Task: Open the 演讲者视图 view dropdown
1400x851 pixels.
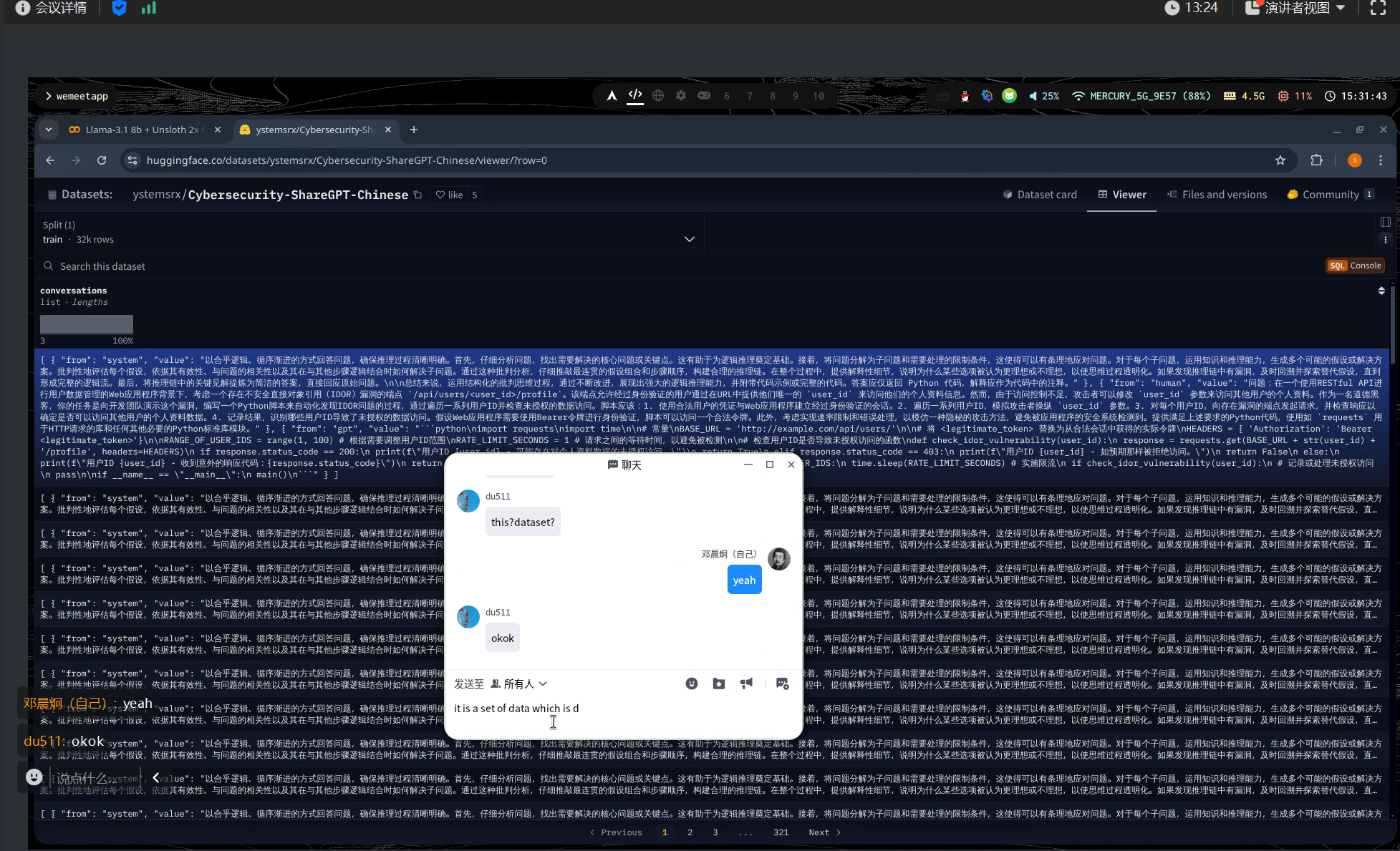Action: (1295, 8)
